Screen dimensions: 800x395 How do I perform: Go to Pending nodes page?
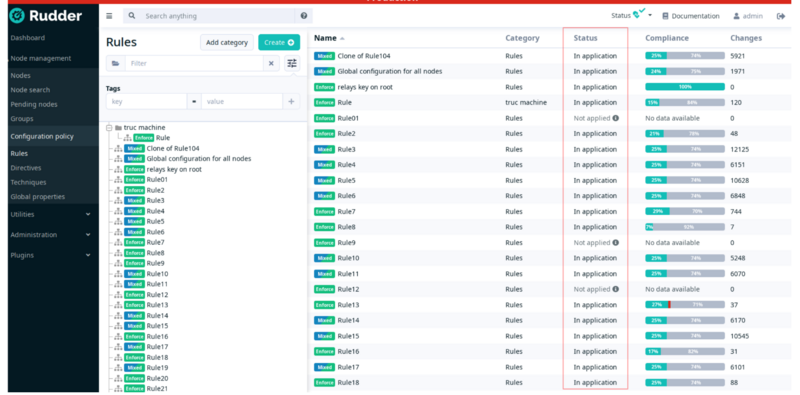[34, 104]
